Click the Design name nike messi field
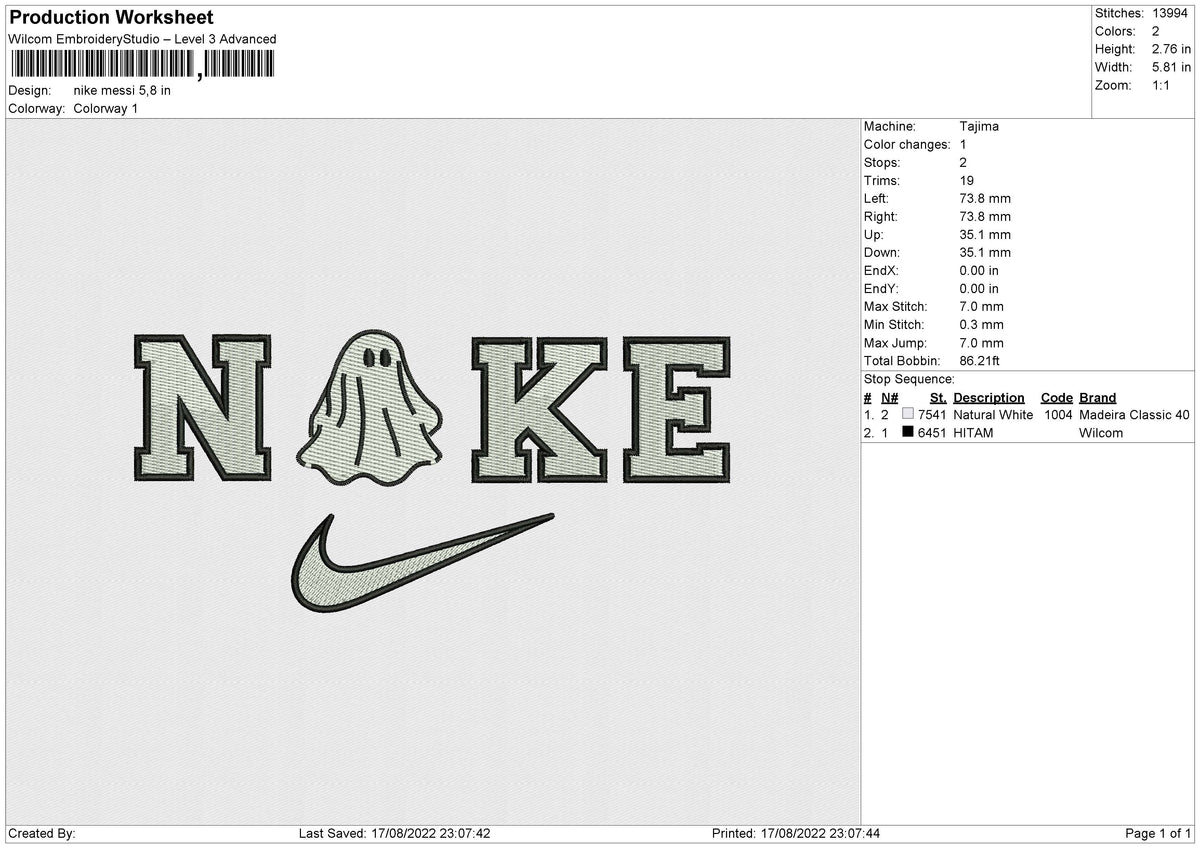Viewport: 1200px width, 848px height. coord(120,90)
